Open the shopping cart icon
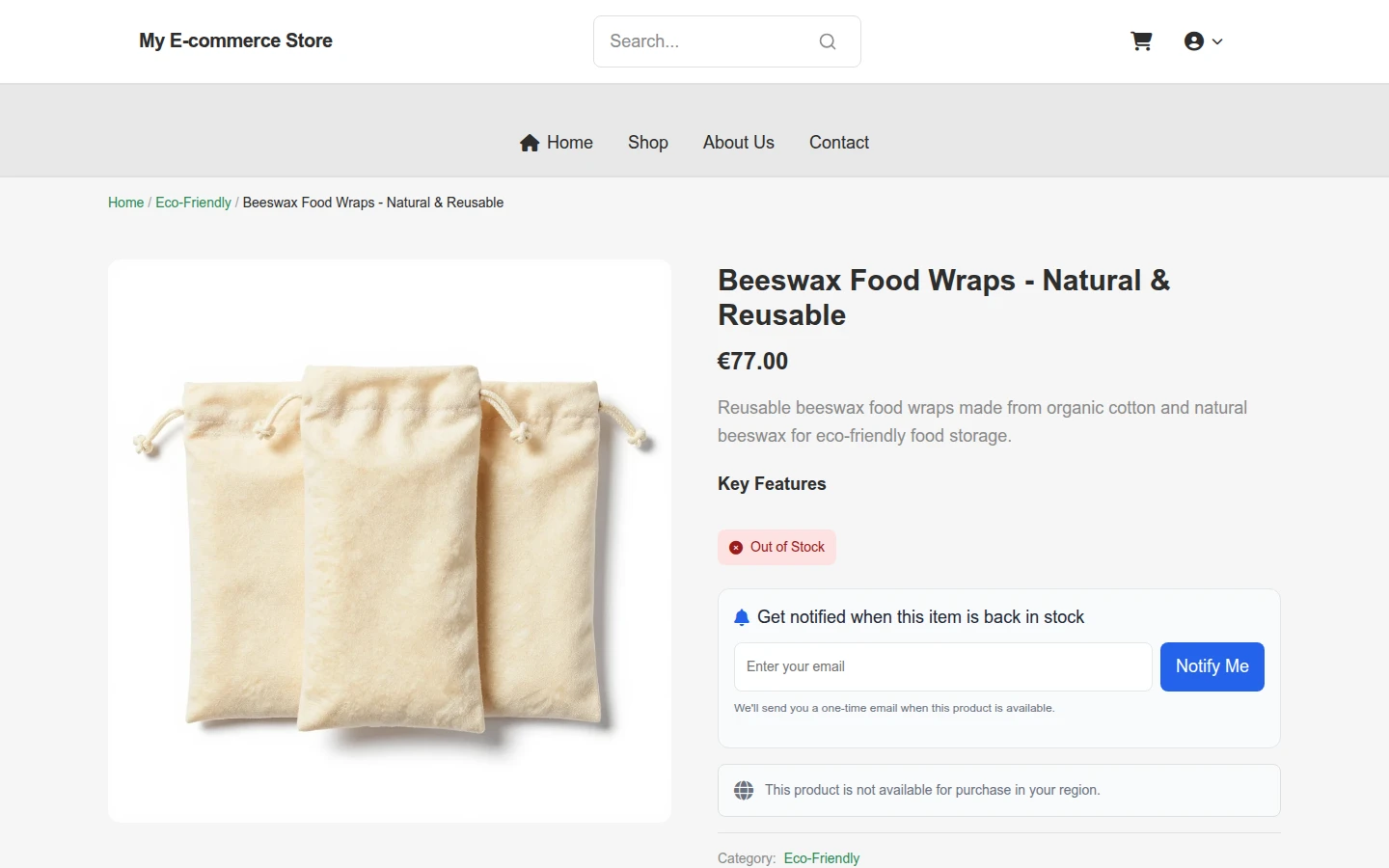This screenshot has width=1389, height=868. tap(1141, 41)
